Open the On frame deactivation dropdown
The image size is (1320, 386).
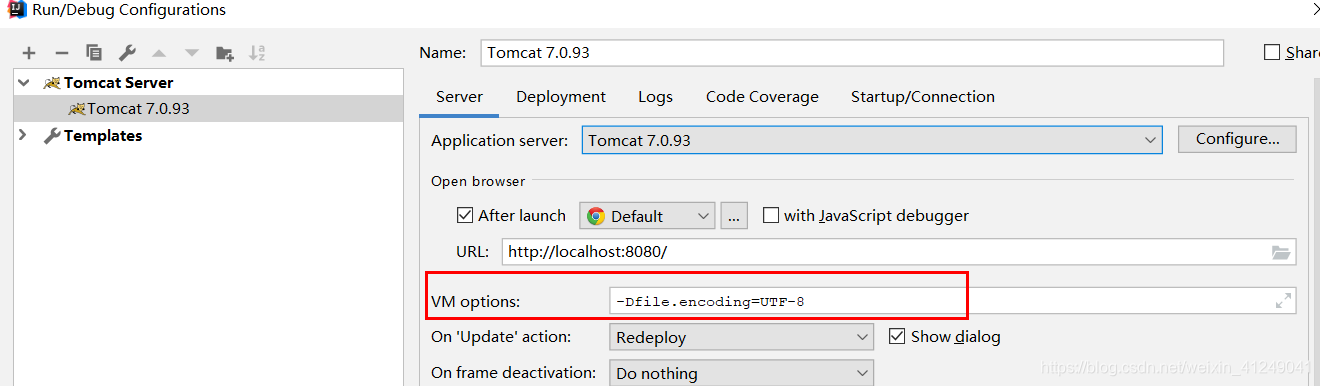741,373
